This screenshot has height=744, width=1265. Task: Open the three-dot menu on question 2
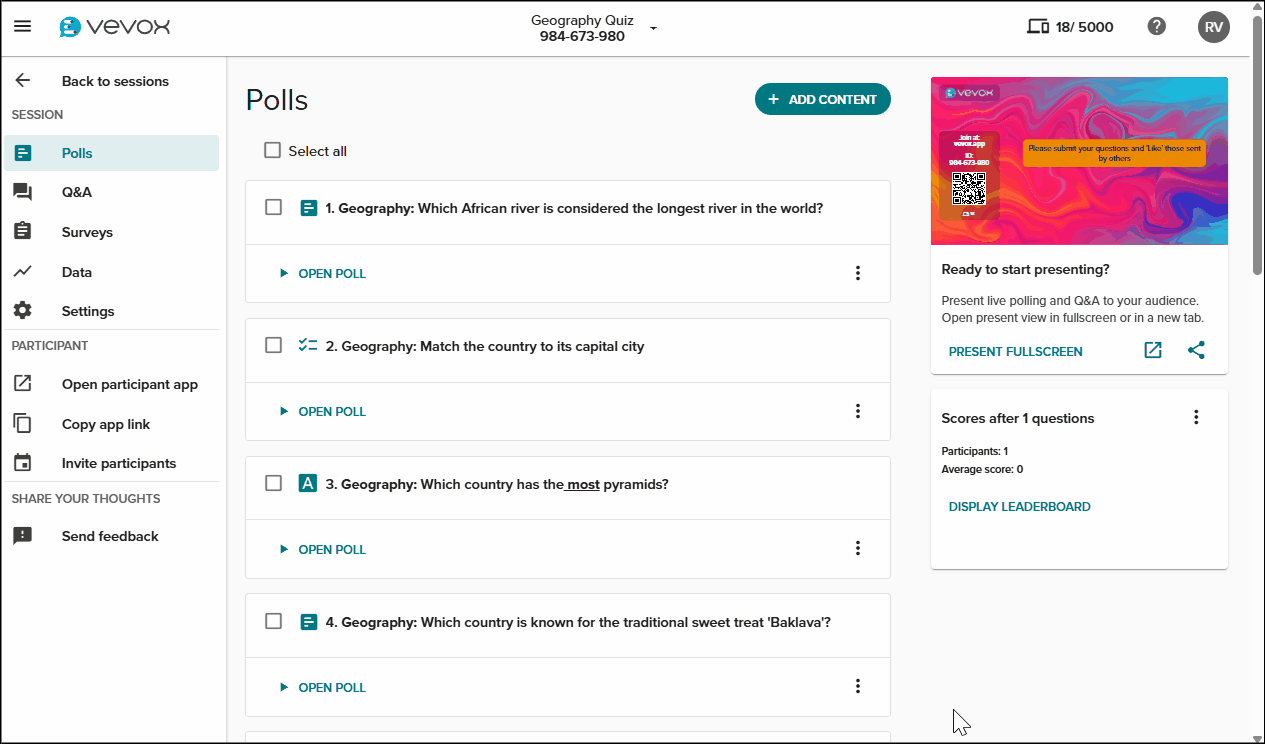point(858,410)
